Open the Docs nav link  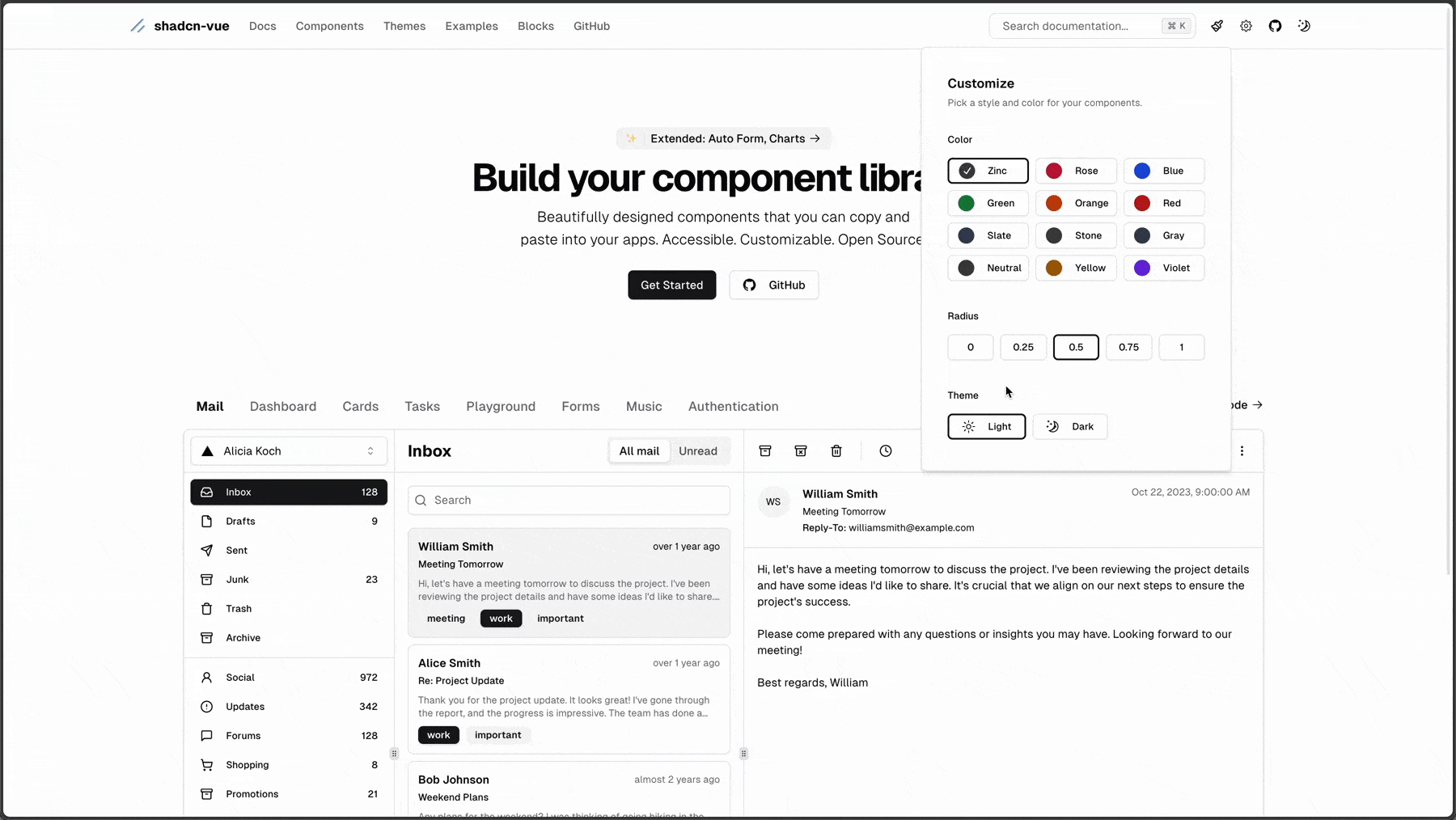[x=263, y=26]
